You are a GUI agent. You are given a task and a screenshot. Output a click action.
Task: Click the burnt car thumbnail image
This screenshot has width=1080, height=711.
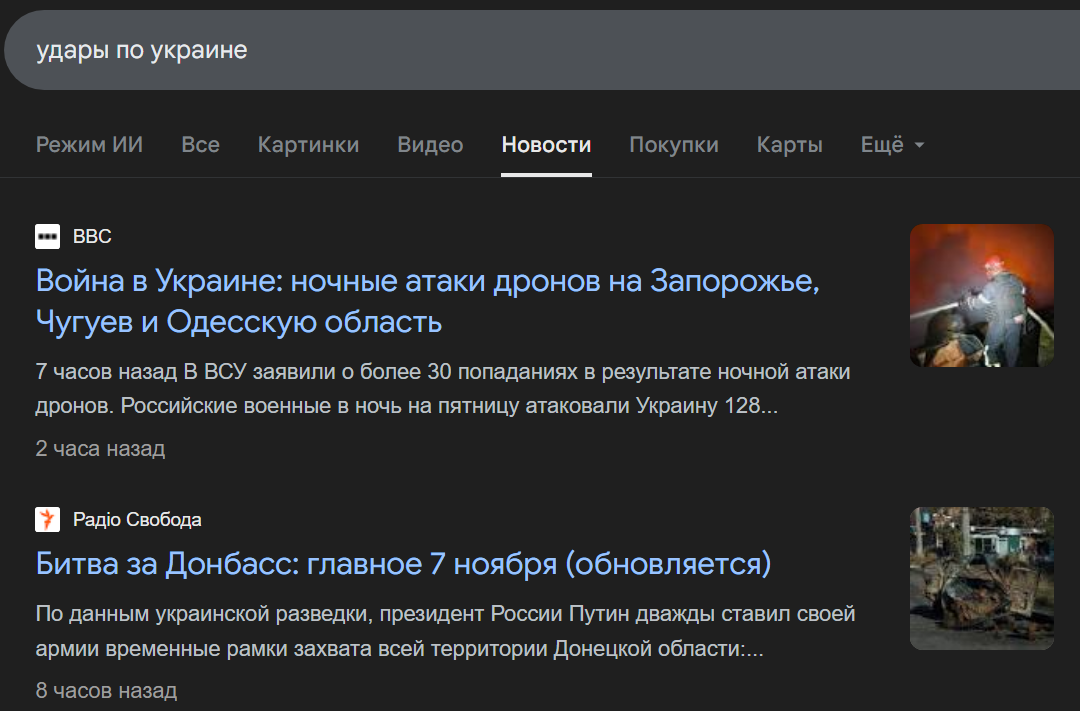[x=981, y=578]
